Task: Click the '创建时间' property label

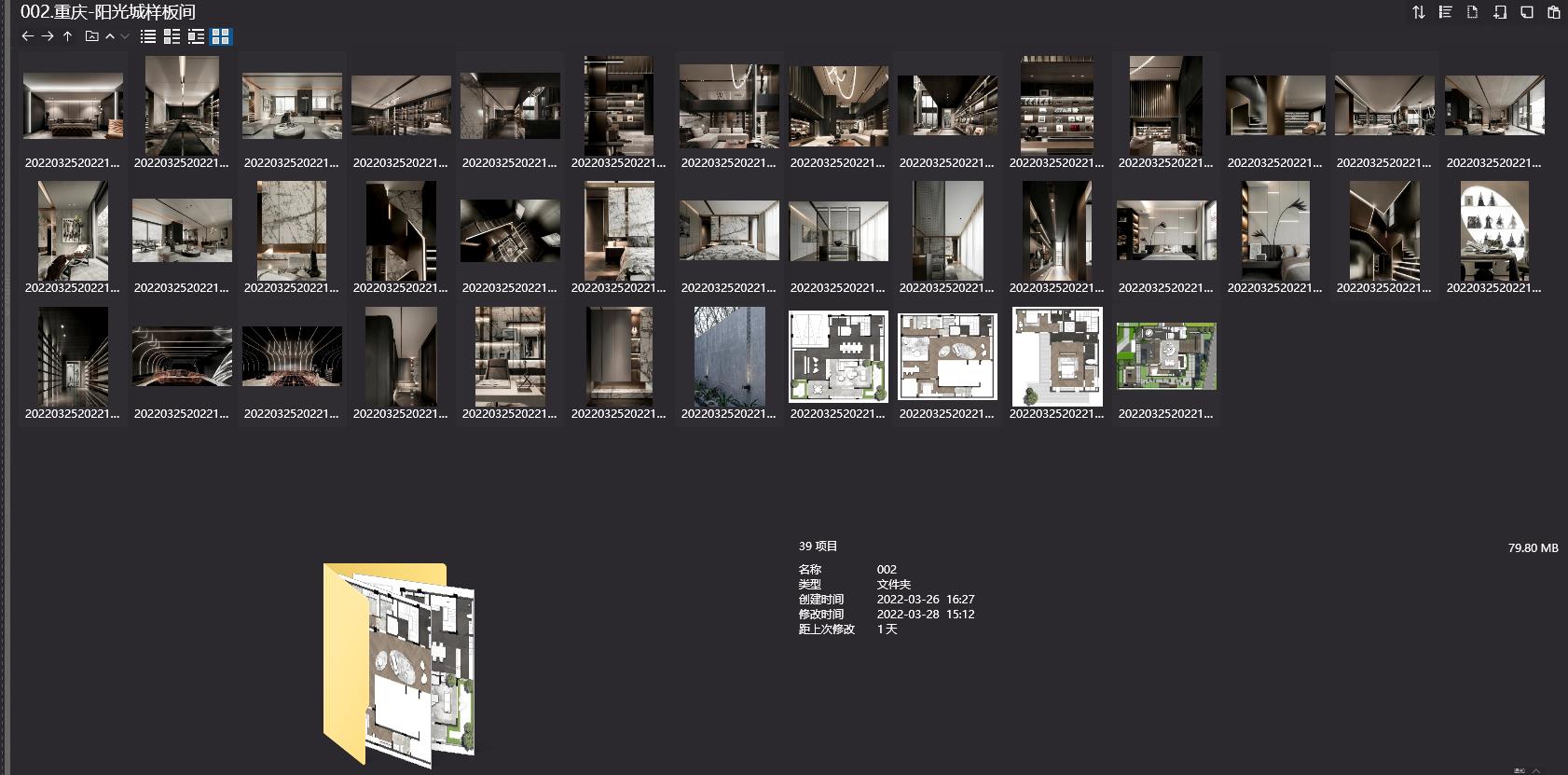Action: [x=821, y=599]
